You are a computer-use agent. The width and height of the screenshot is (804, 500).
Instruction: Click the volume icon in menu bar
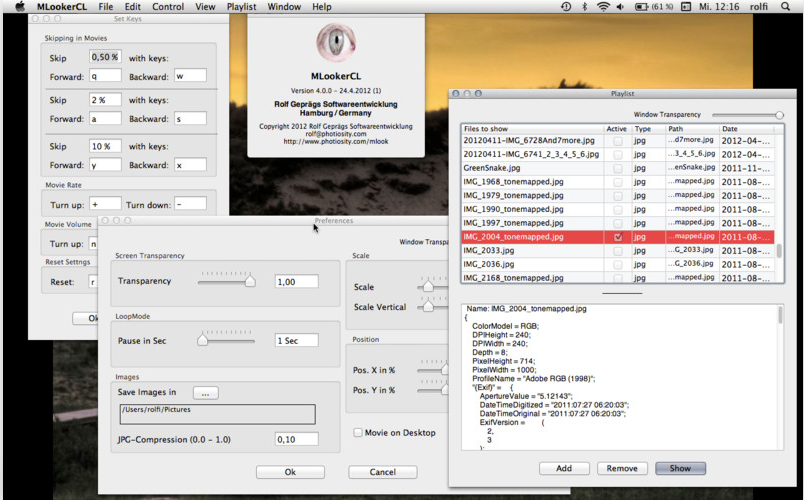point(620,7)
